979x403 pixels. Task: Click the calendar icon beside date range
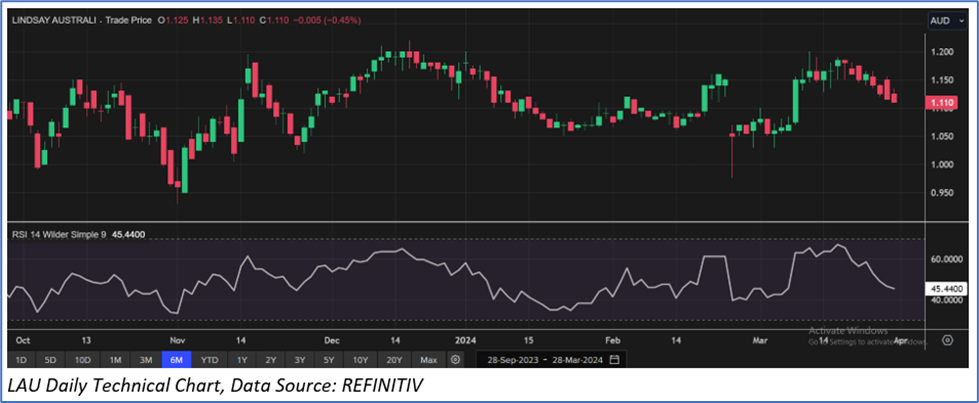614,359
